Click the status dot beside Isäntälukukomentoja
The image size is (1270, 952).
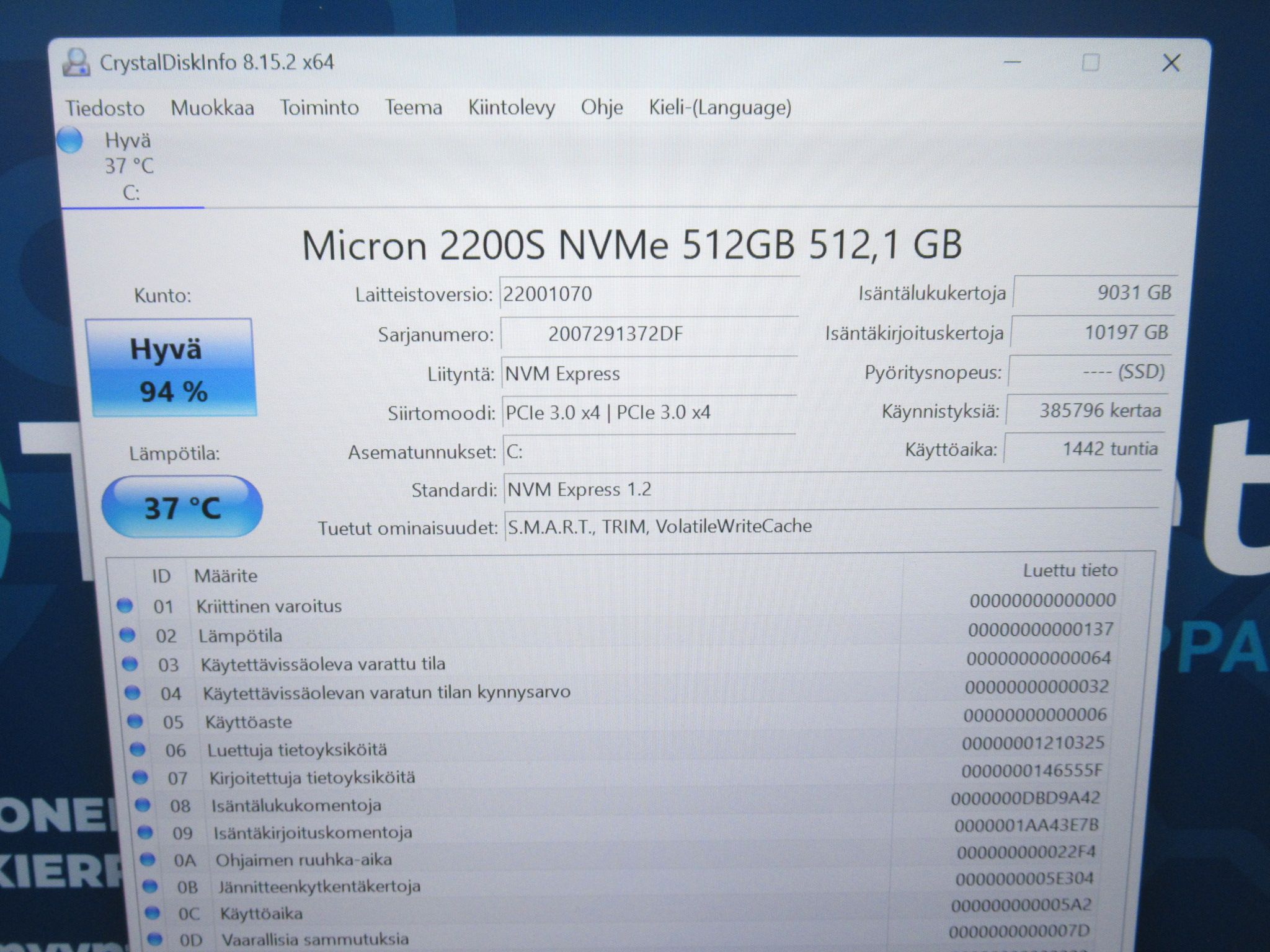(x=143, y=804)
